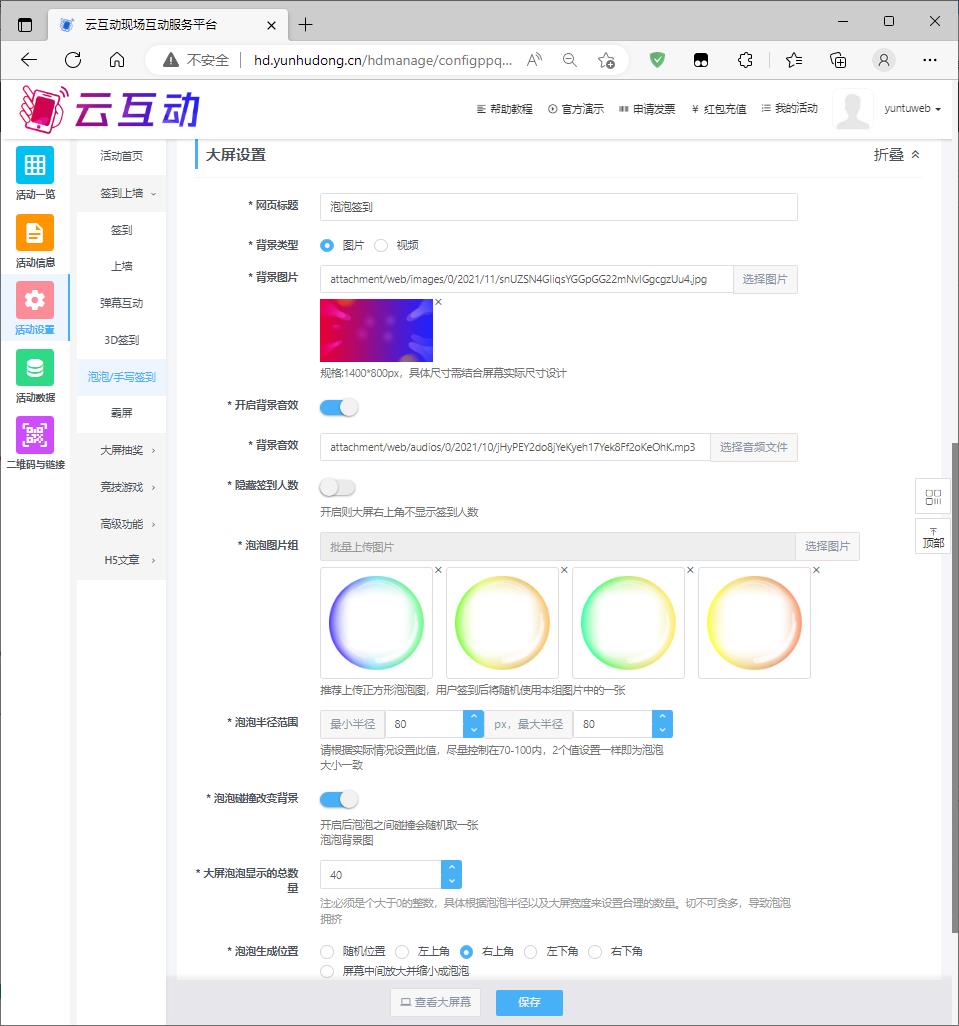The image size is (959, 1026).
Task: Open the 二维码与链接 QR icon
Action: coord(35,435)
